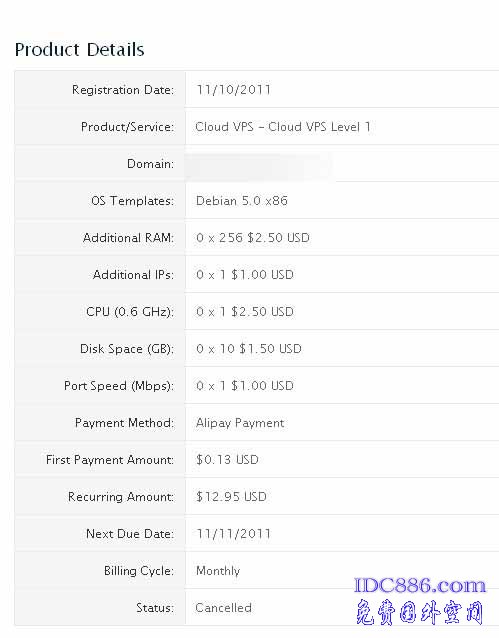
Task: Click the IDC886.com watermark logo
Action: tap(420, 586)
